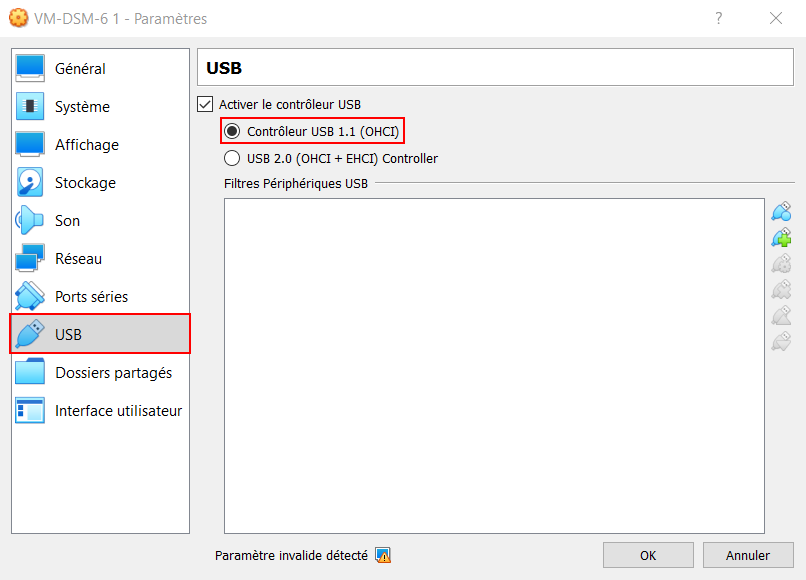Select Contrôleur USB 1.1 (OHCI) option
Screen dimensions: 806x580
pos(313,131)
